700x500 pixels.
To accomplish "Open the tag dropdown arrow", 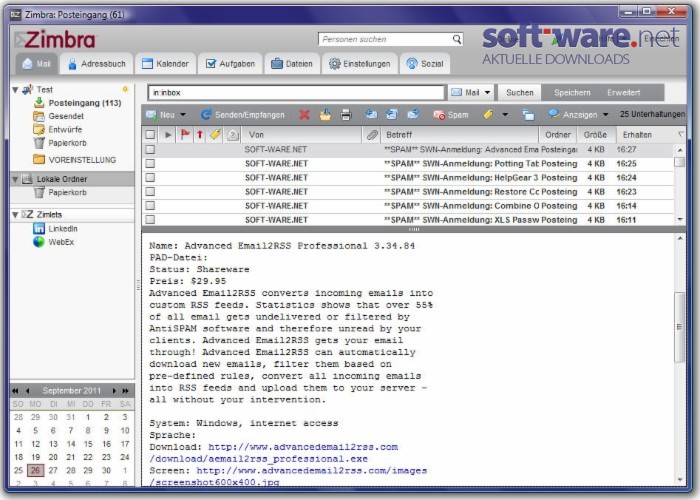I will pos(505,115).
